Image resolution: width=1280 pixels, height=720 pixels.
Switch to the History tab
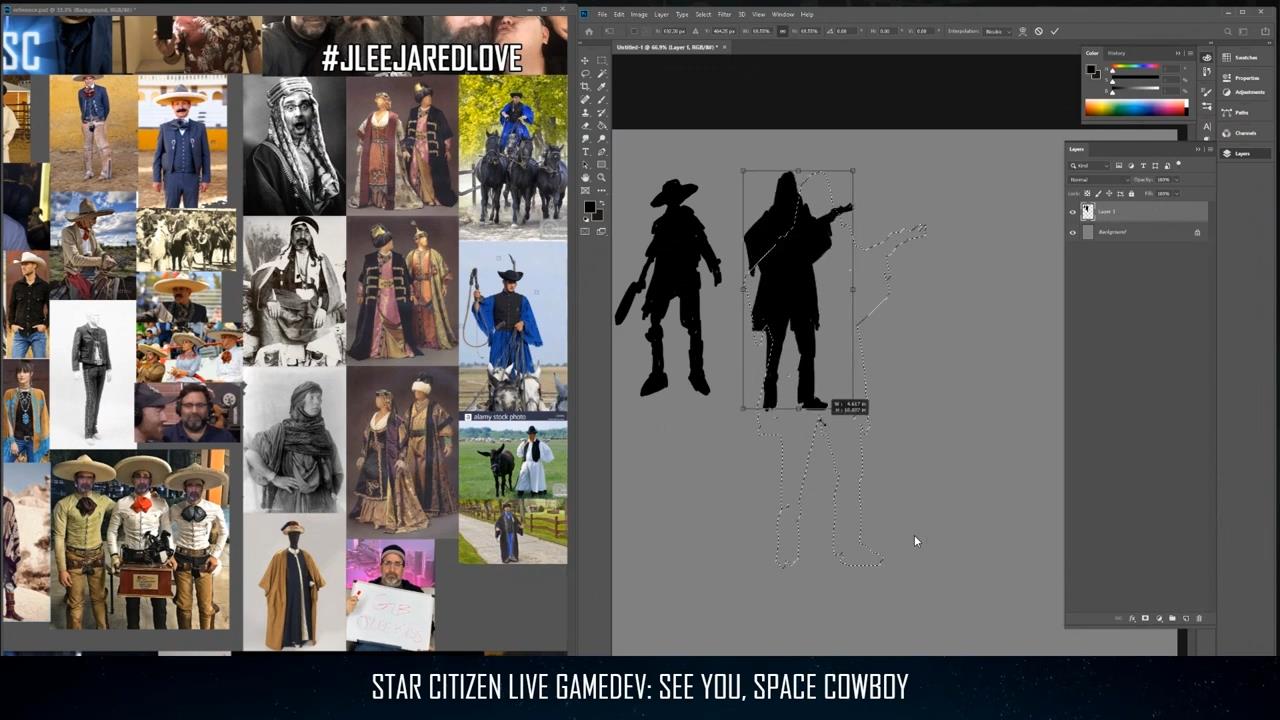click(1116, 53)
